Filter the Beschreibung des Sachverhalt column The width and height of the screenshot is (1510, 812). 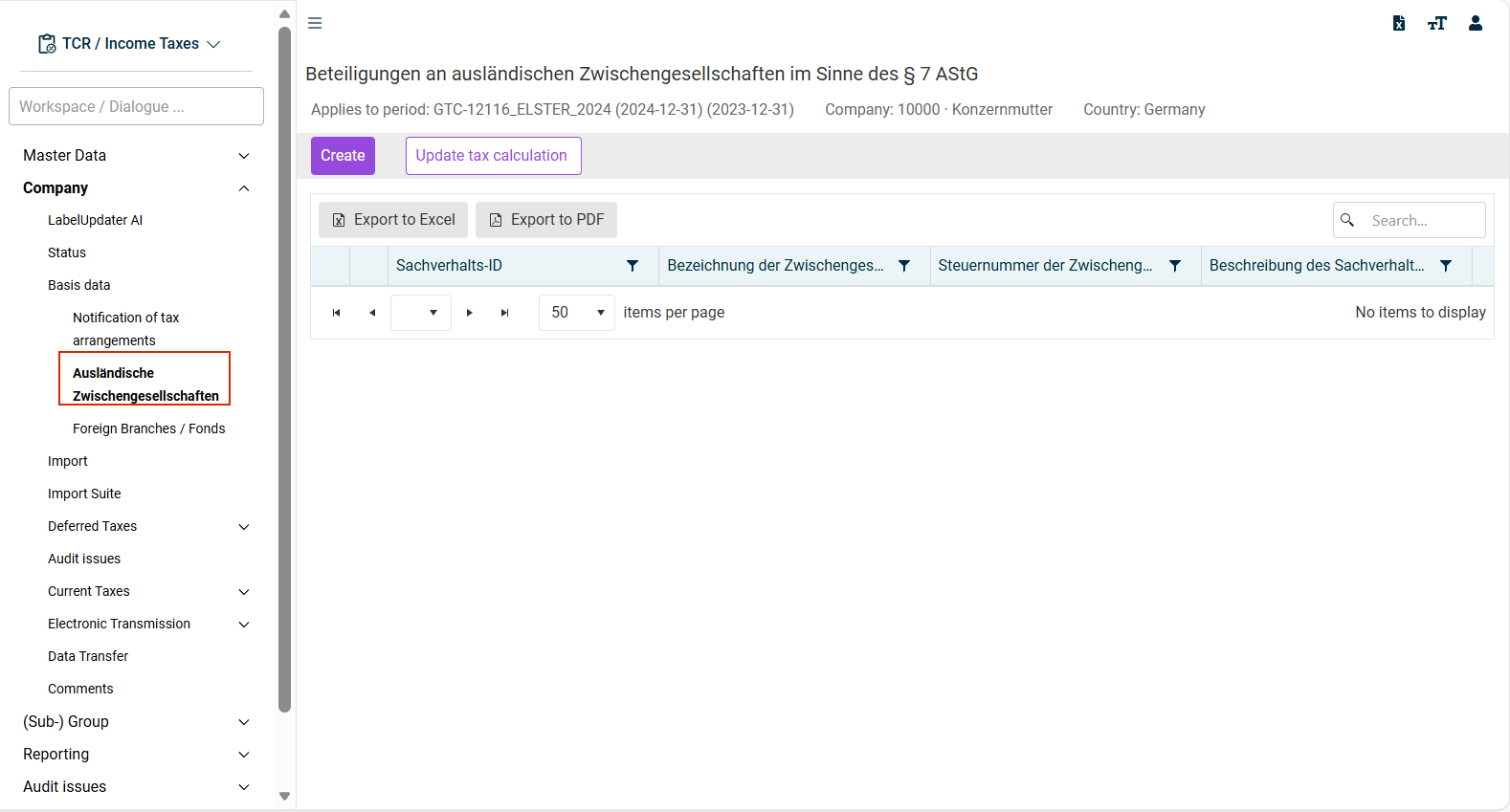[1446, 266]
